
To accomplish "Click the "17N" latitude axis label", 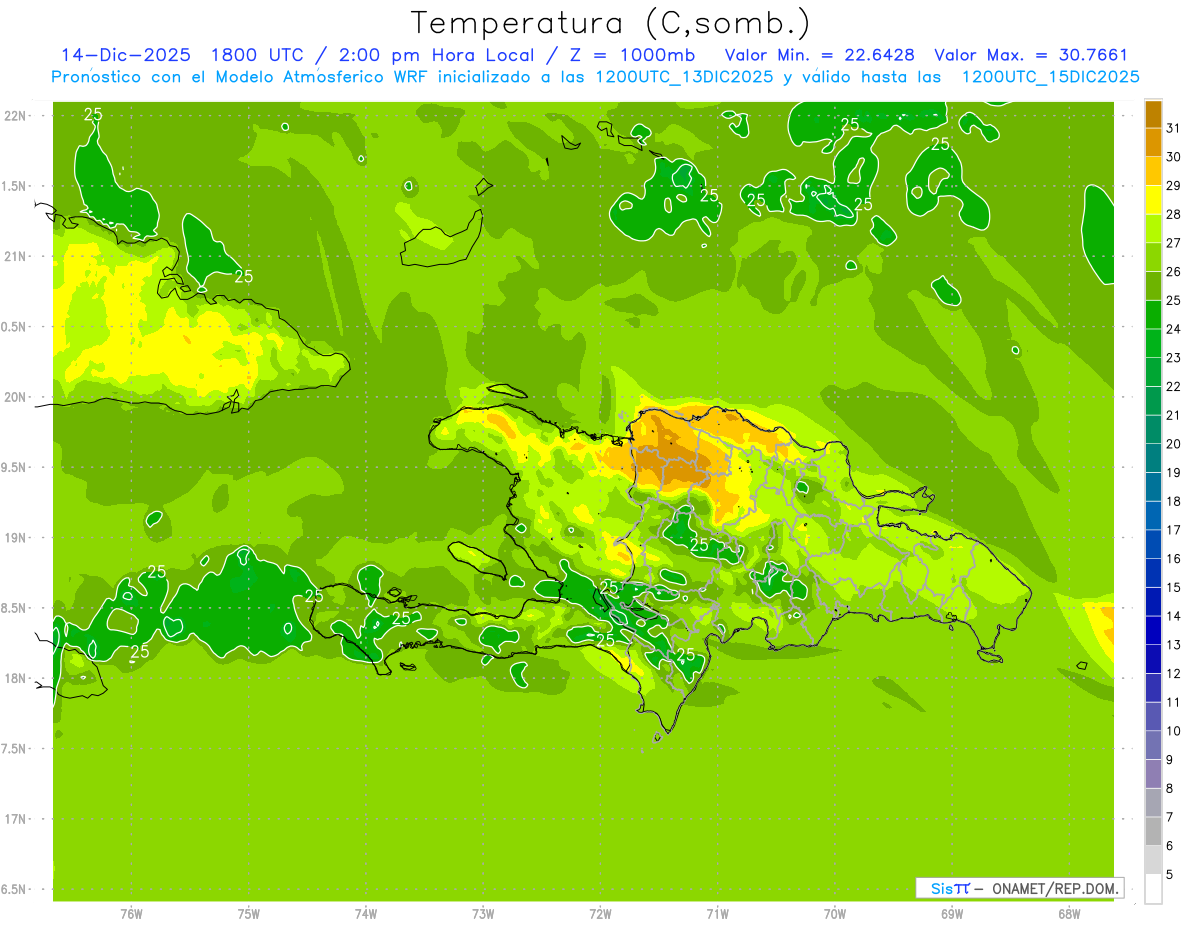I will click(x=15, y=819).
